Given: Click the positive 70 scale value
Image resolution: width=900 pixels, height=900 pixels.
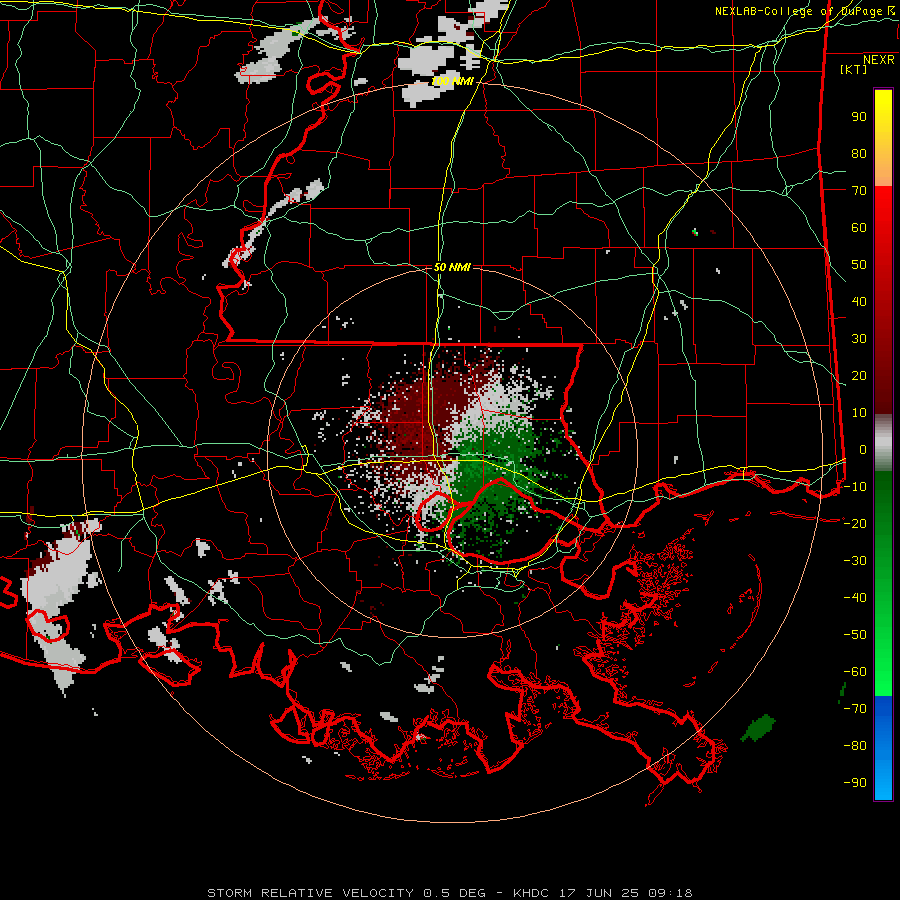Looking at the screenshot, I should pyautogui.click(x=859, y=191).
